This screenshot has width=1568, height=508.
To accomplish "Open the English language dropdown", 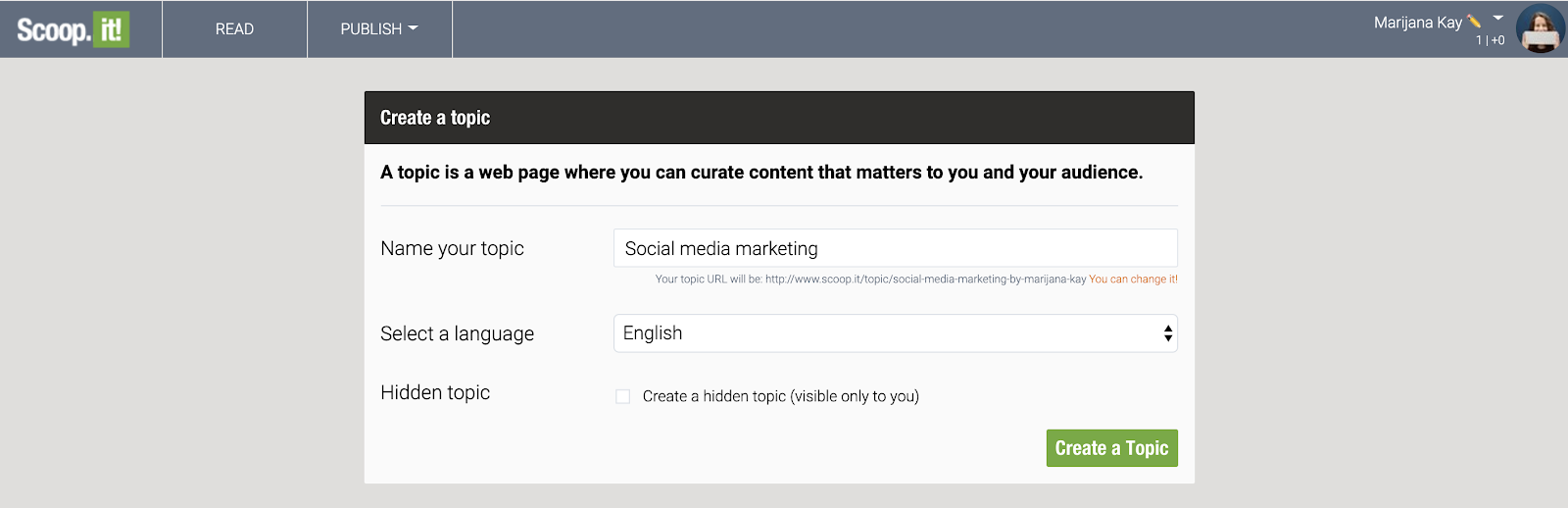I will tap(896, 333).
